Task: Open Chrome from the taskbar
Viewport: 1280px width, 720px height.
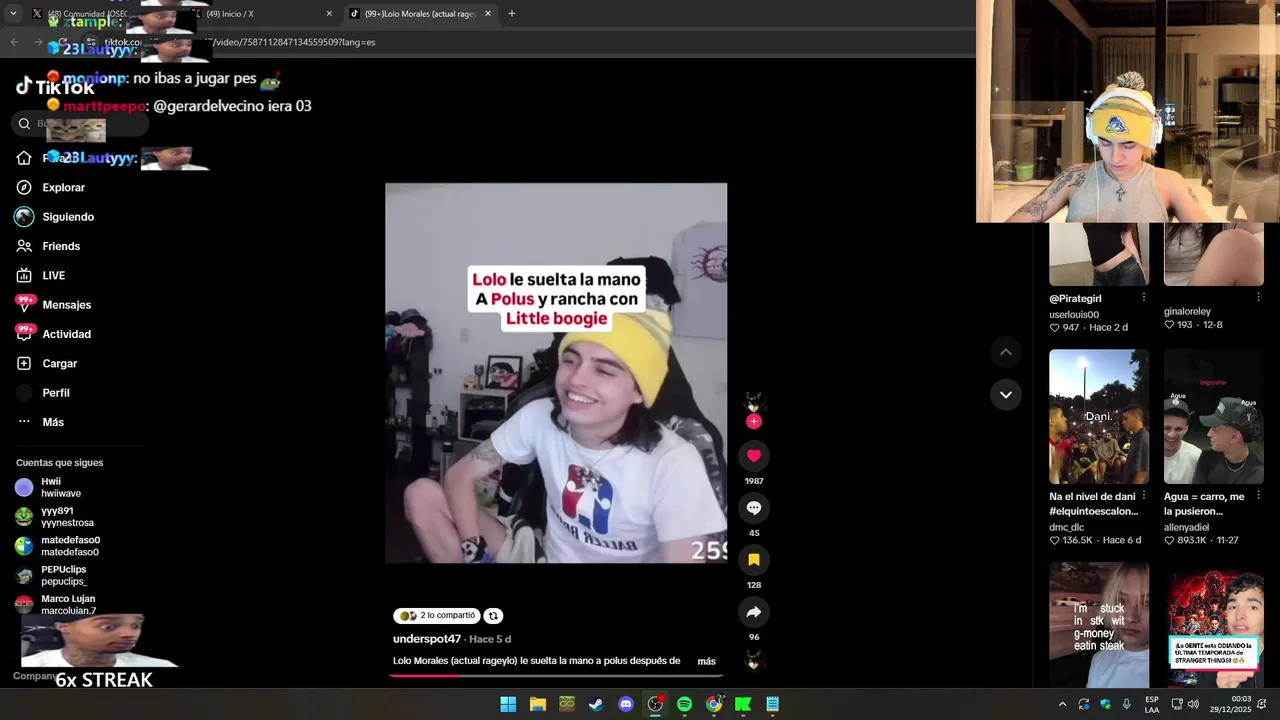Action: (x=714, y=704)
